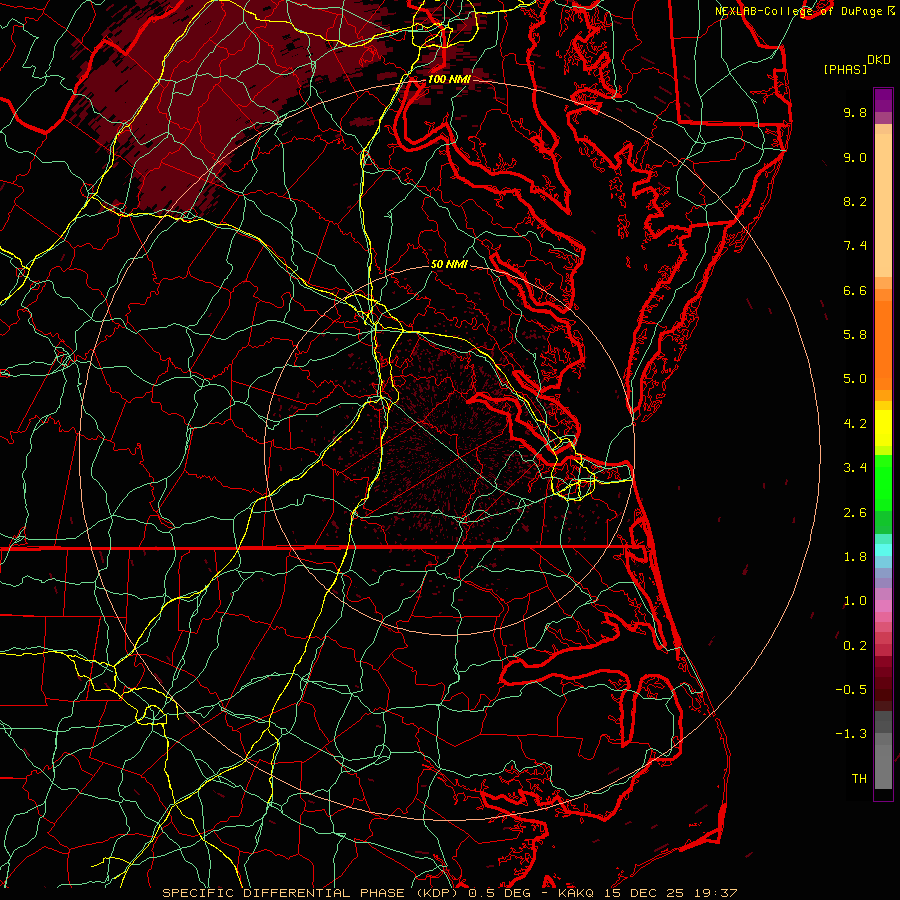Image resolution: width=900 pixels, height=900 pixels.
Task: Click the KAKQ station identifier in caption
Action: (577, 893)
